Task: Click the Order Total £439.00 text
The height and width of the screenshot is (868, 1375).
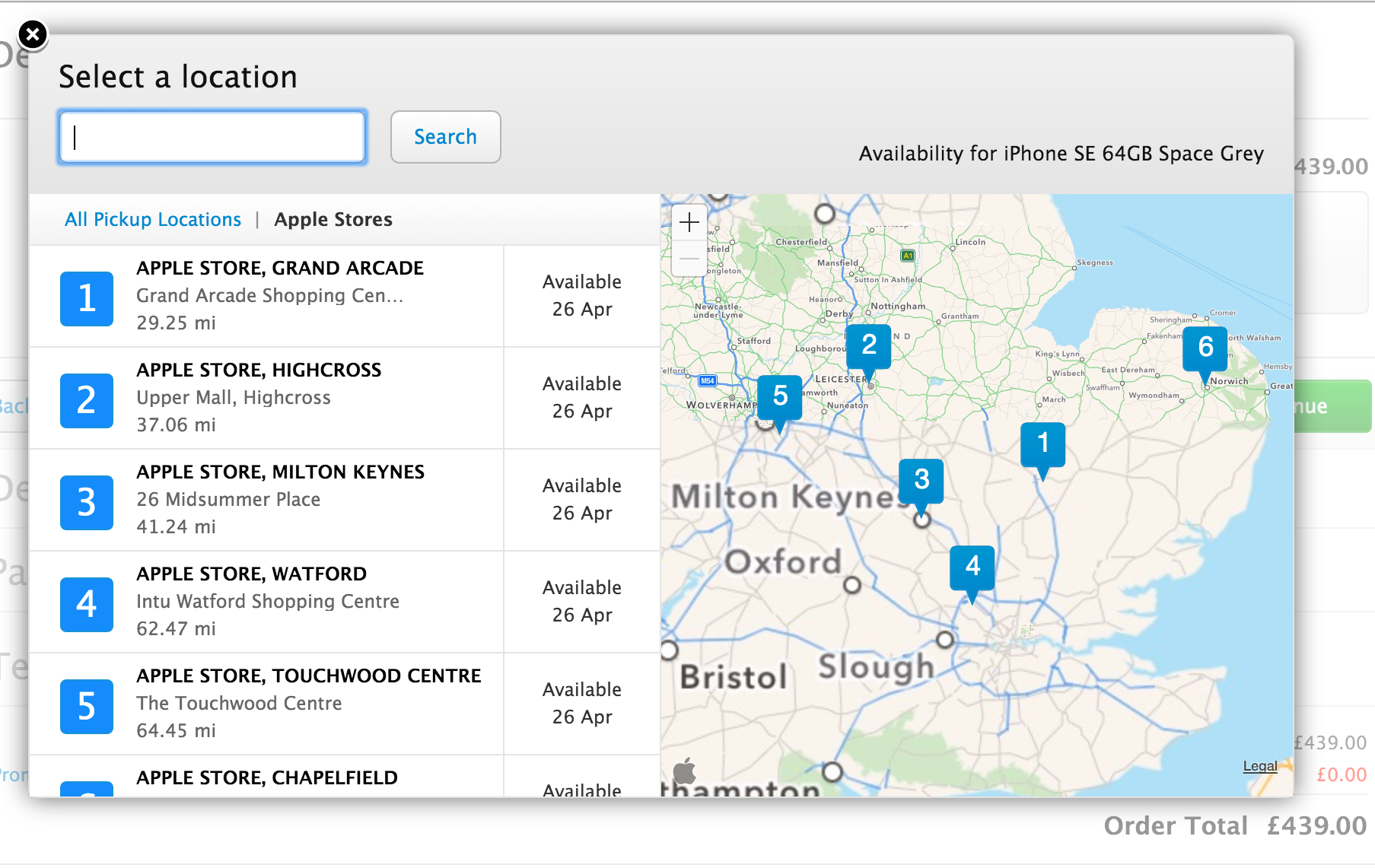Action: [x=1235, y=825]
